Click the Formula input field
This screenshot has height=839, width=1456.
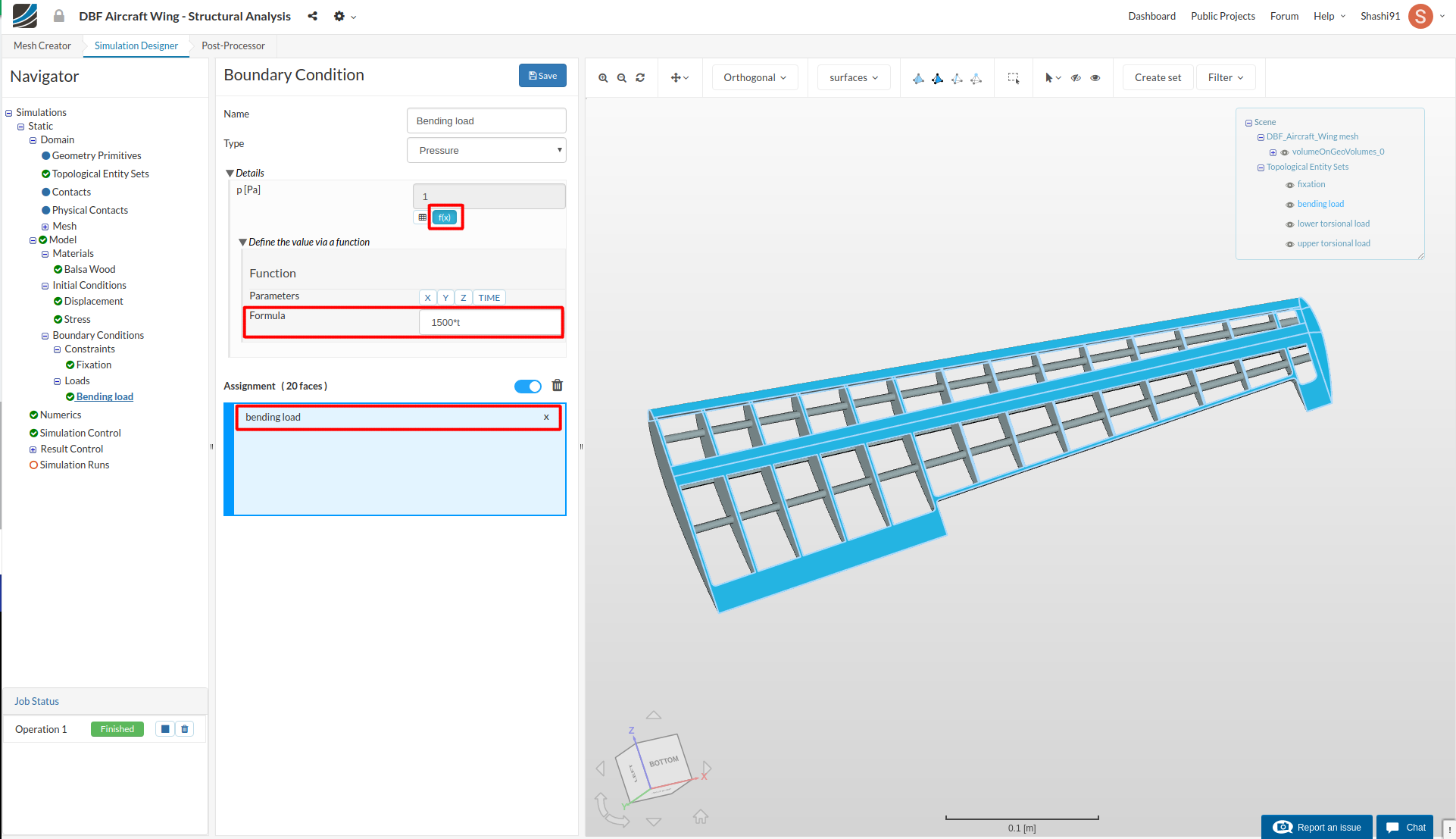489,322
